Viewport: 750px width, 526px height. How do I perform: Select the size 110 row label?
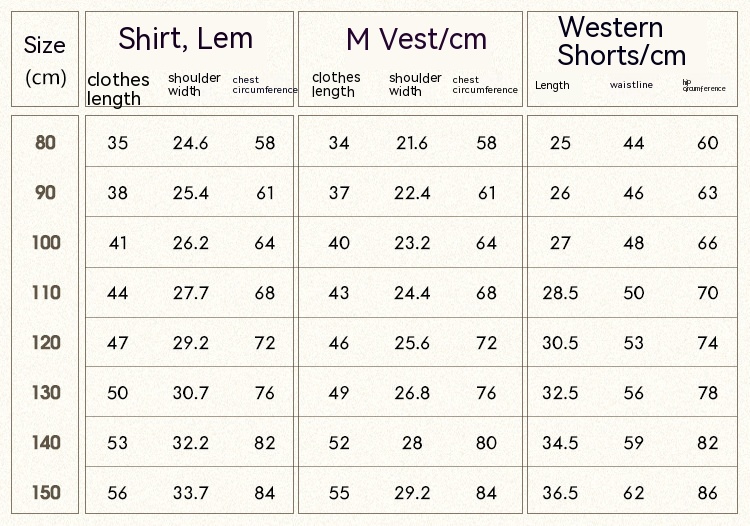46,293
